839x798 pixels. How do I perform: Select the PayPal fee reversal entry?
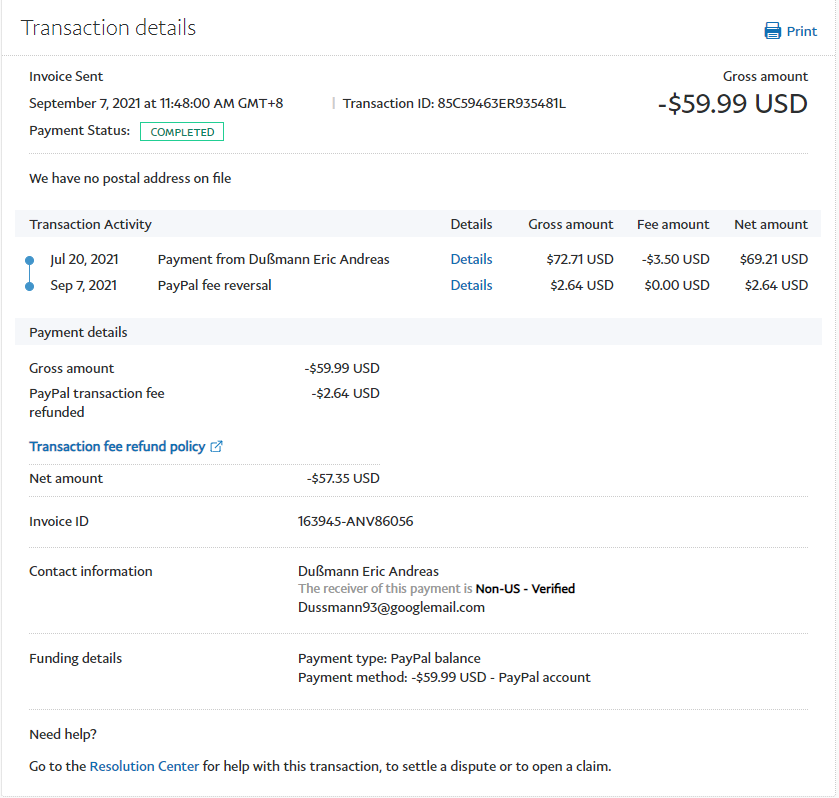[x=214, y=285]
